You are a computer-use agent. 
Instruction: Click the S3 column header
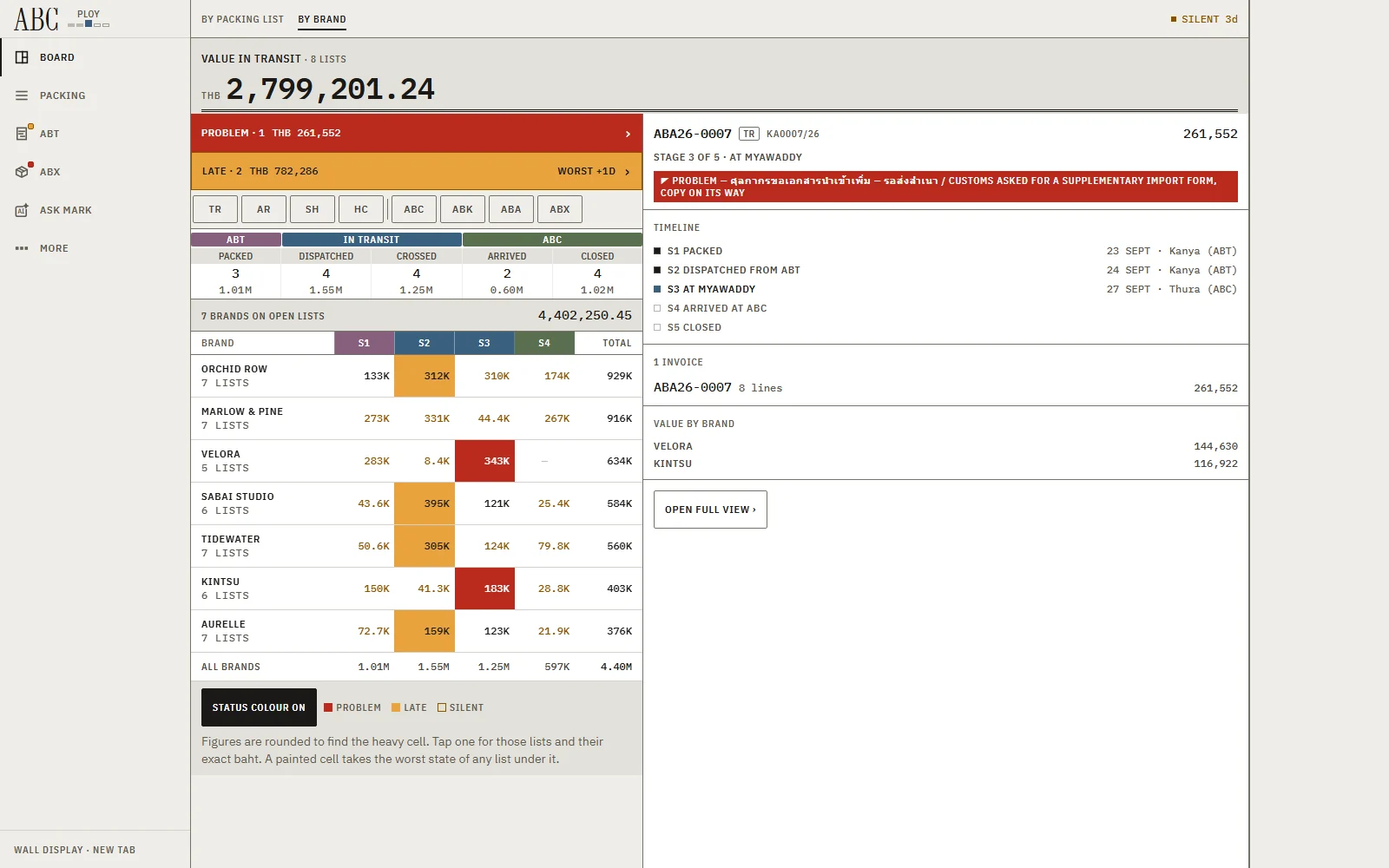pos(484,343)
